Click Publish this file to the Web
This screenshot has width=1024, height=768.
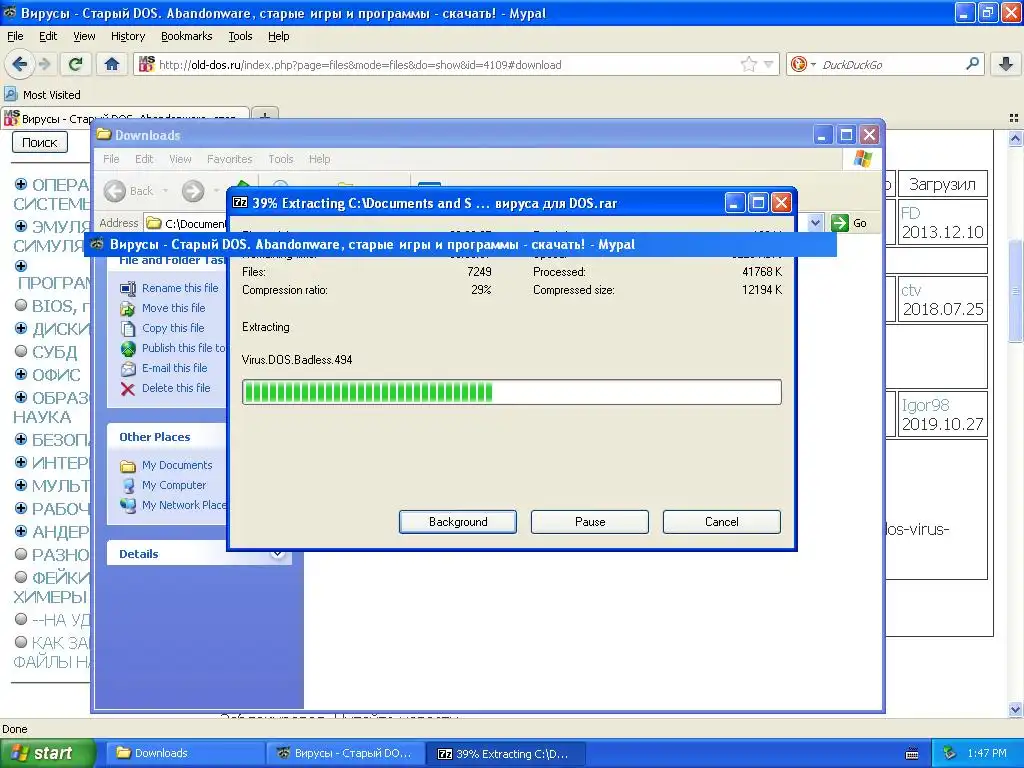click(x=184, y=348)
